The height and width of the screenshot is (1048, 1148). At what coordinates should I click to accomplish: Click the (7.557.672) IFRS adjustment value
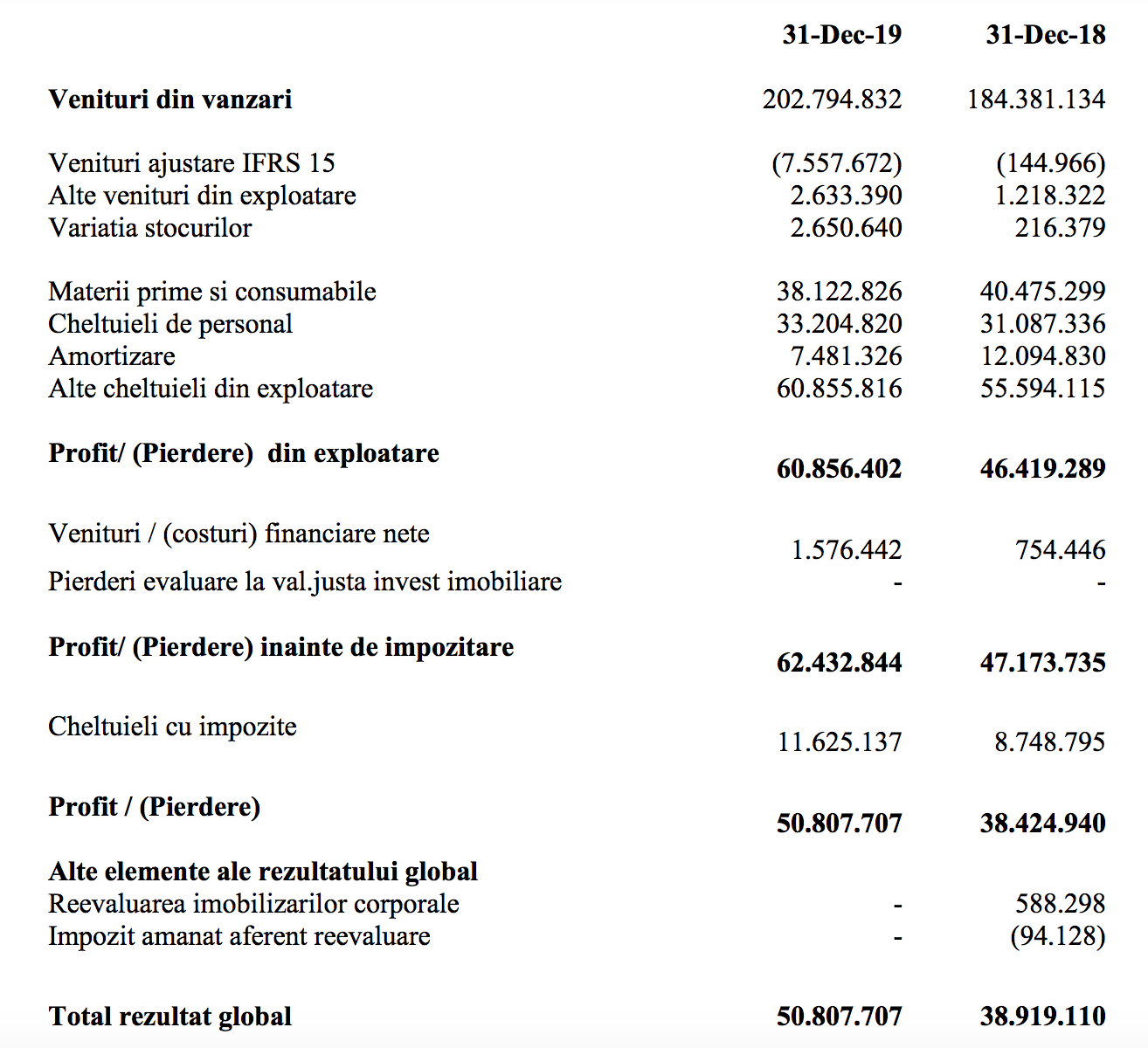(837, 163)
